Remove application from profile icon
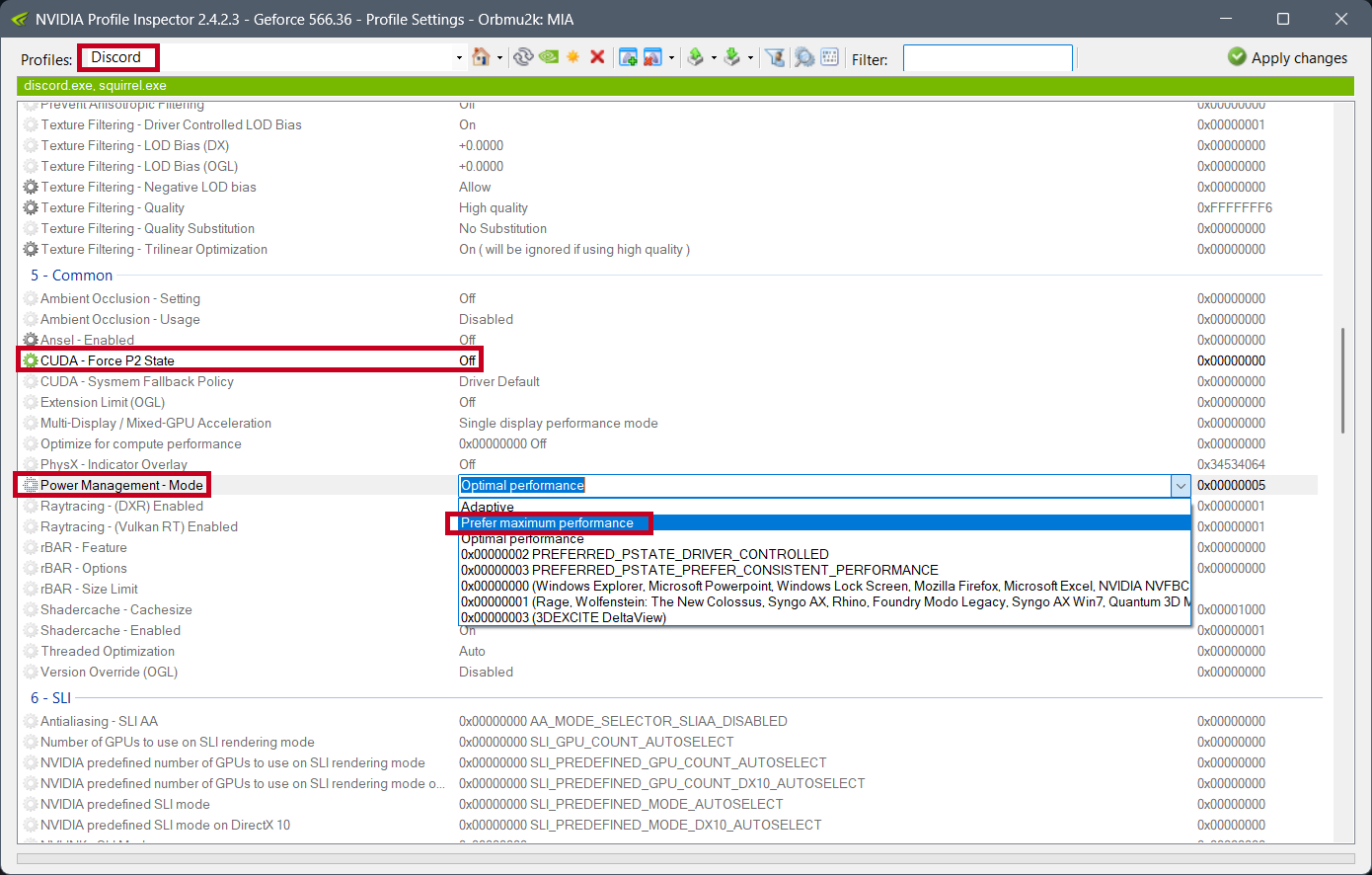 point(652,57)
